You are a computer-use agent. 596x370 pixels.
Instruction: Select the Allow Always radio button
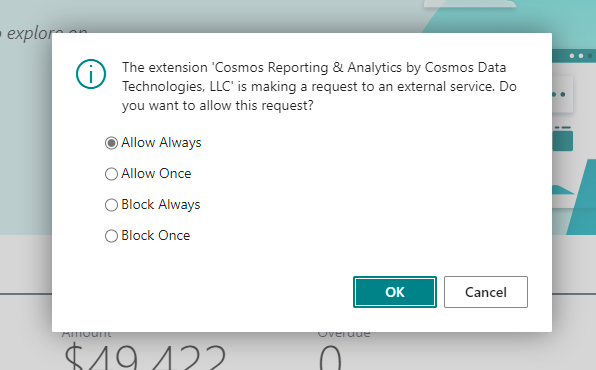click(x=111, y=143)
